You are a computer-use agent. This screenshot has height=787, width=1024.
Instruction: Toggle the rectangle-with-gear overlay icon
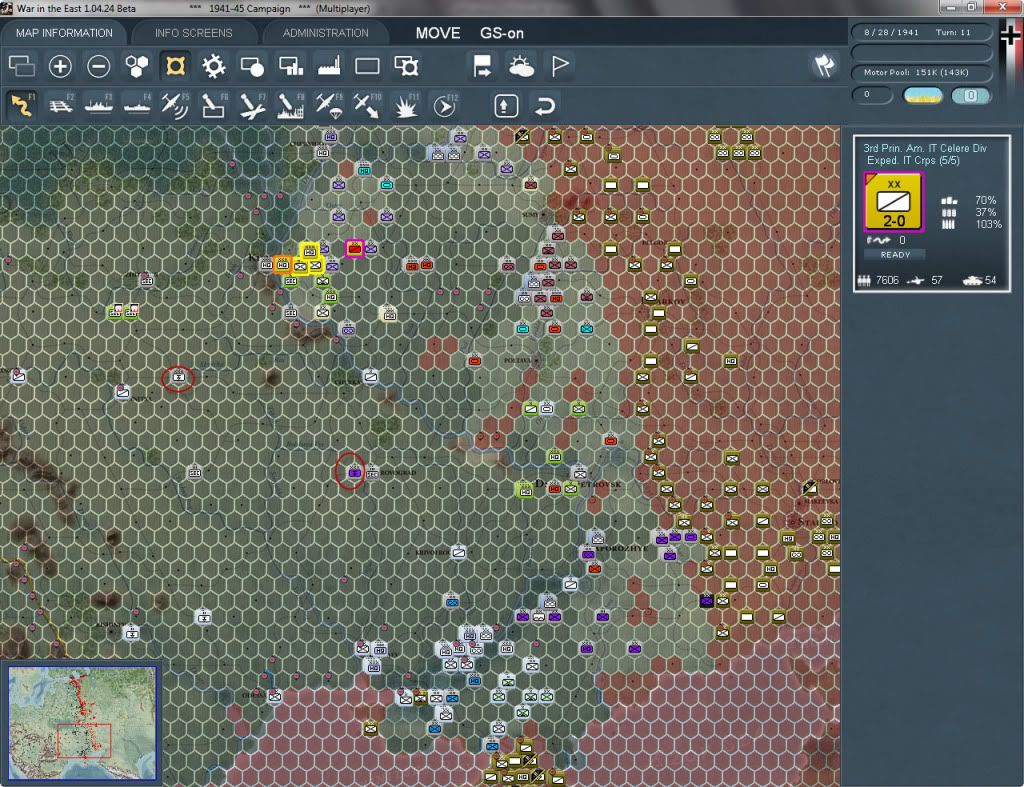(406, 66)
